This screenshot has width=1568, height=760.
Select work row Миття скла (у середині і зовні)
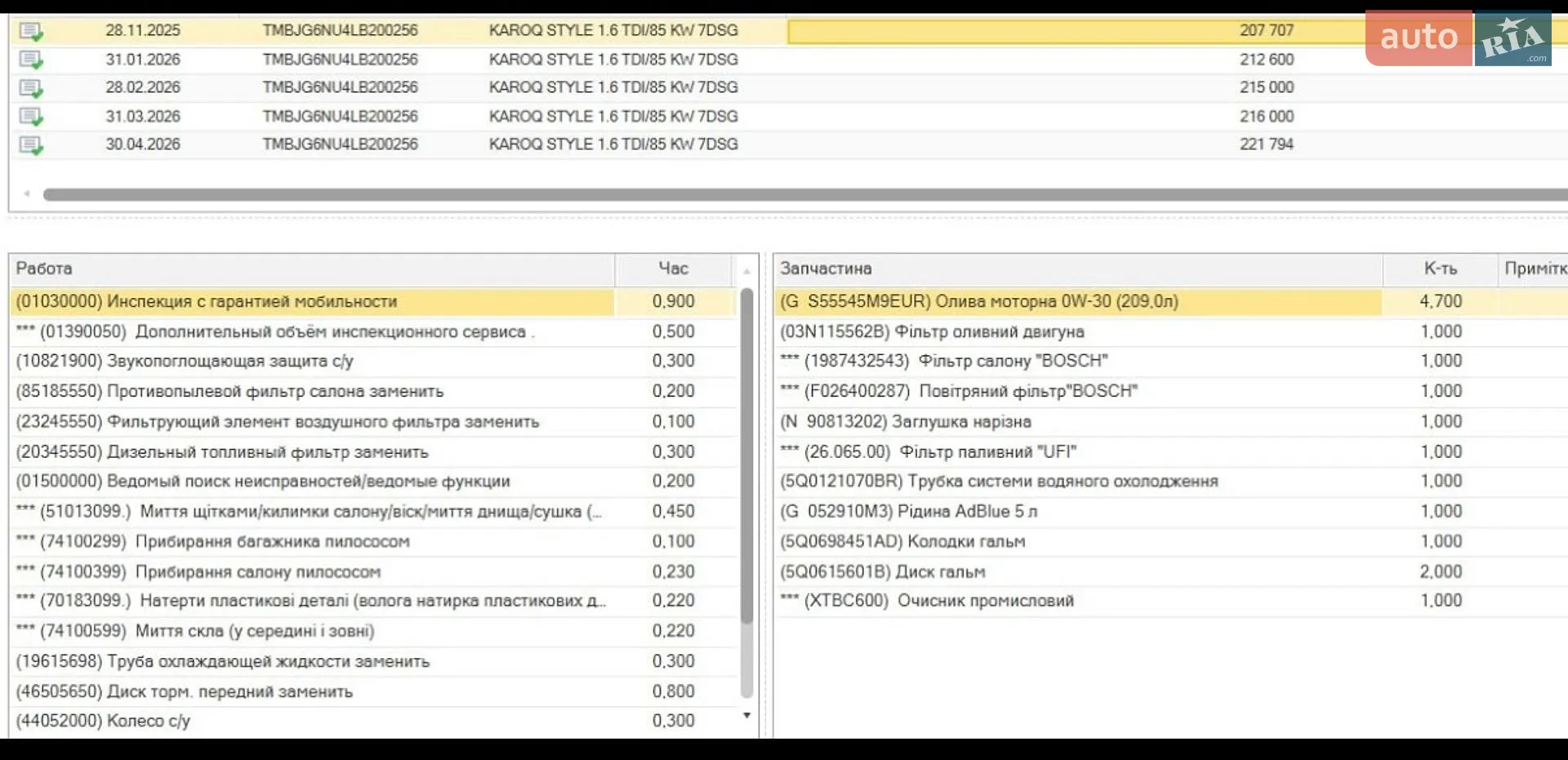click(x=373, y=632)
